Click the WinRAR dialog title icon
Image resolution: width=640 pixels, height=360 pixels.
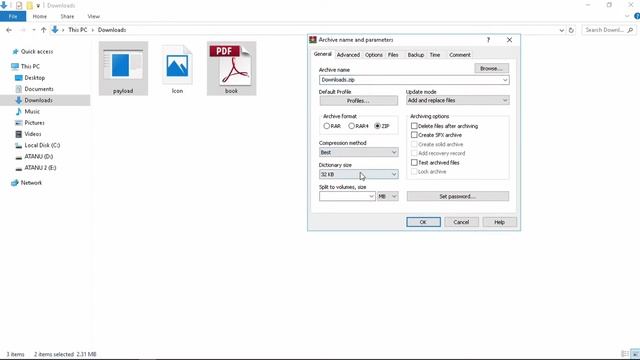coord(313,40)
